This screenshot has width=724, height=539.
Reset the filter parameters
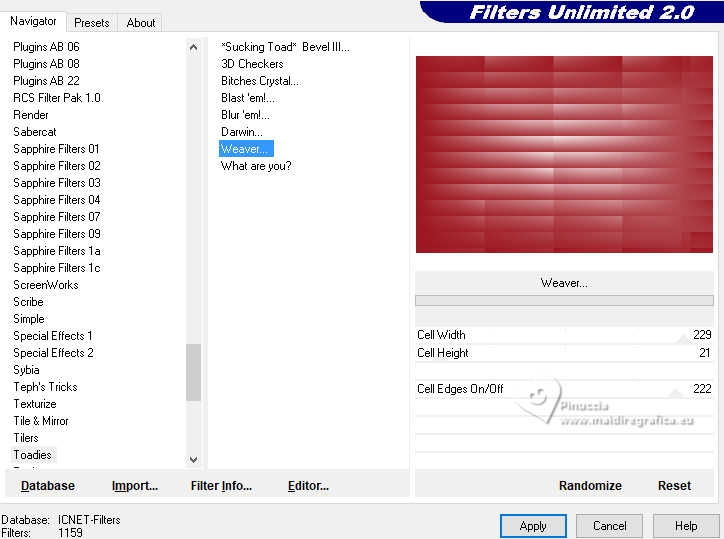coord(675,486)
